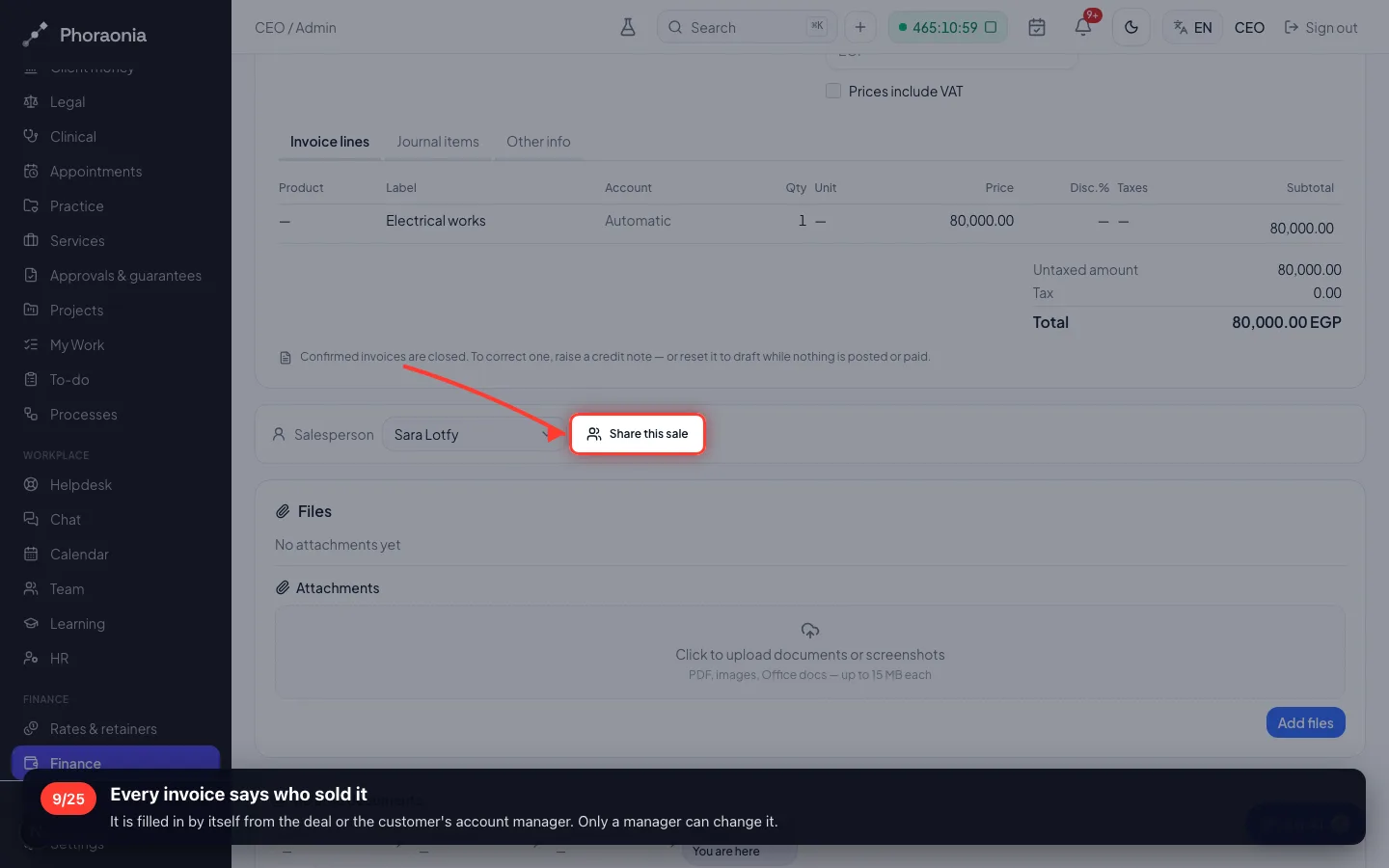Click the plus quick-add button
The image size is (1389, 868).
860,27
